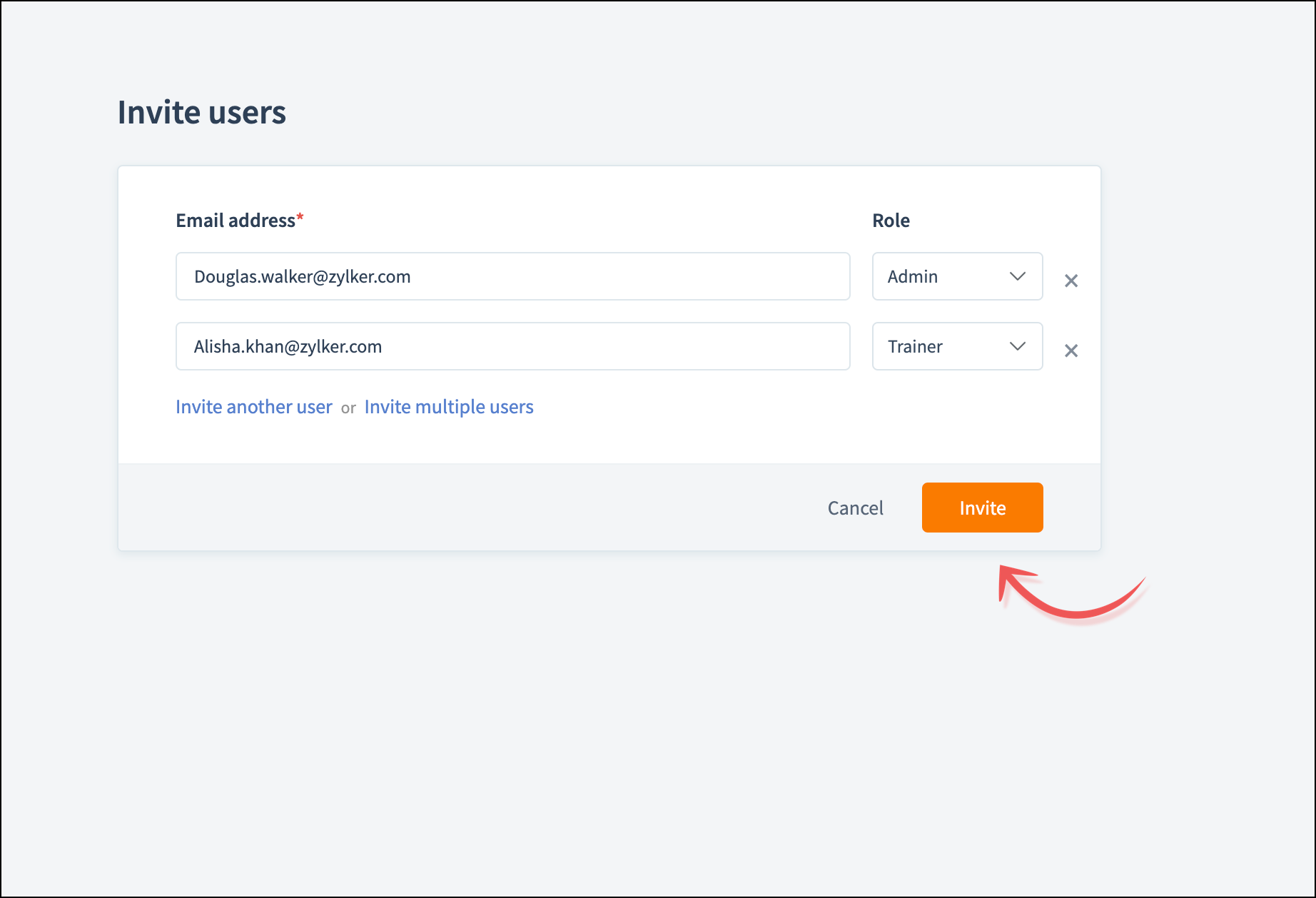The width and height of the screenshot is (1316, 898).
Task: Open the Admin role dropdown
Action: (x=956, y=276)
